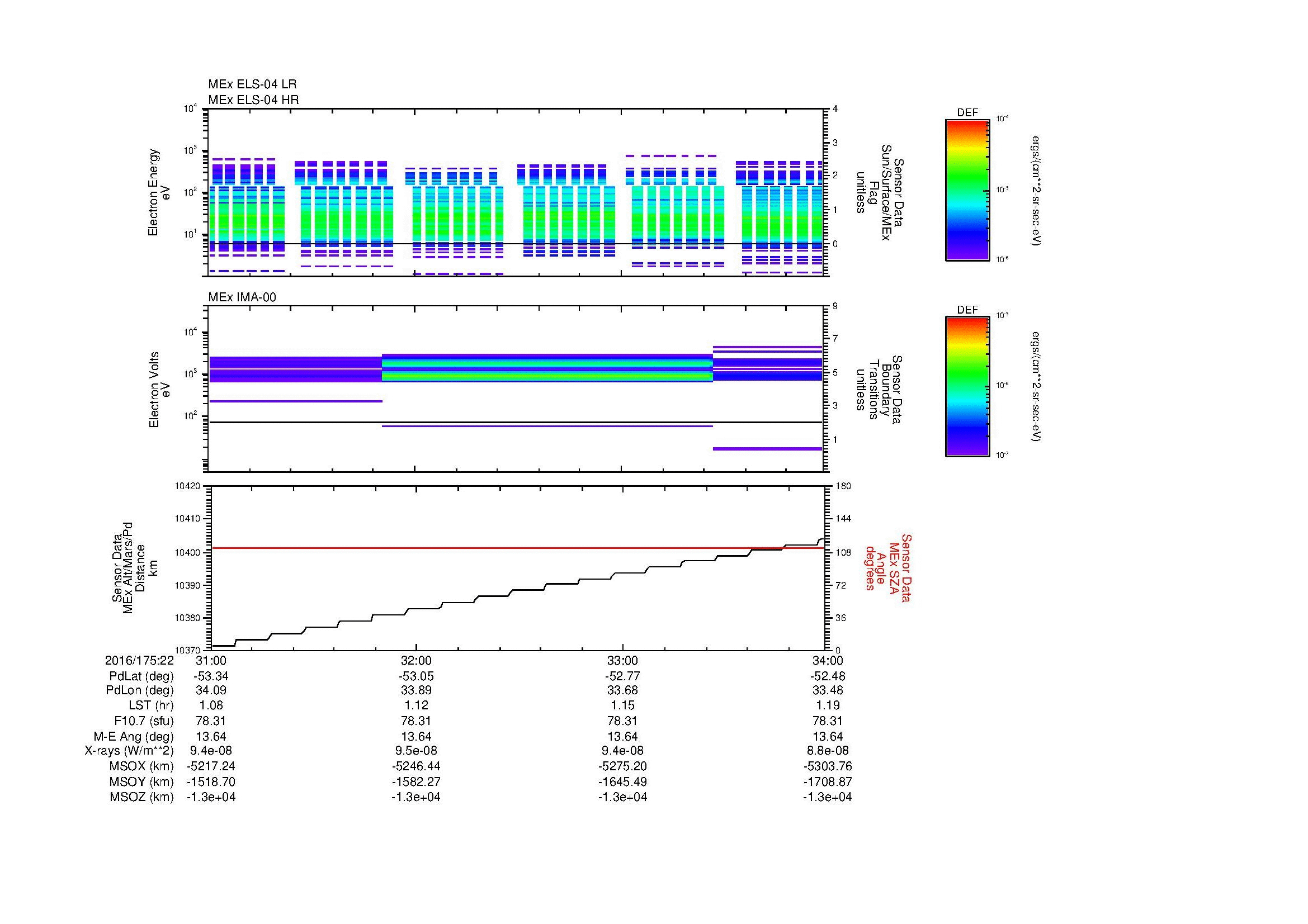The height and width of the screenshot is (924, 1308).
Task: Click the '180' SZA axis tick label
Action: click(x=843, y=486)
